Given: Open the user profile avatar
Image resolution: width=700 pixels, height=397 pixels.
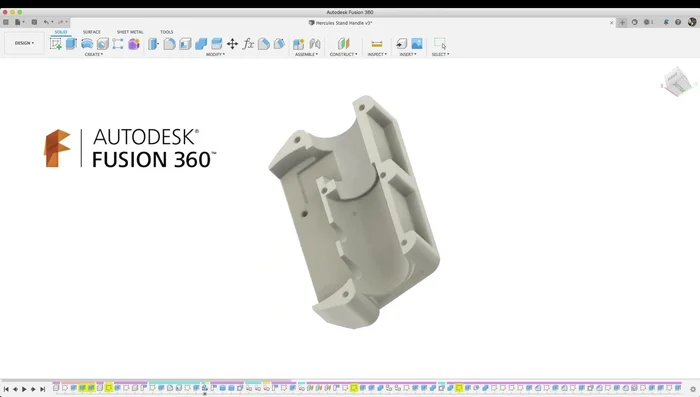Looking at the screenshot, I should pyautogui.click(x=692, y=22).
